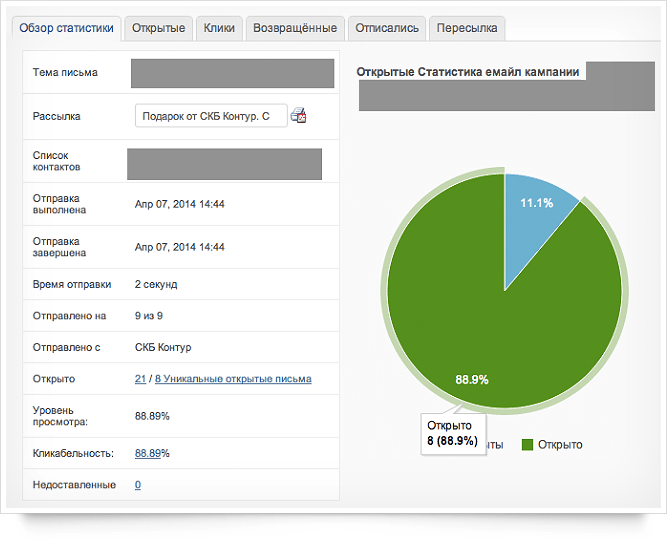The width and height of the screenshot is (667, 540).
Task: Click the 21 opened emails link
Action: [x=140, y=379]
